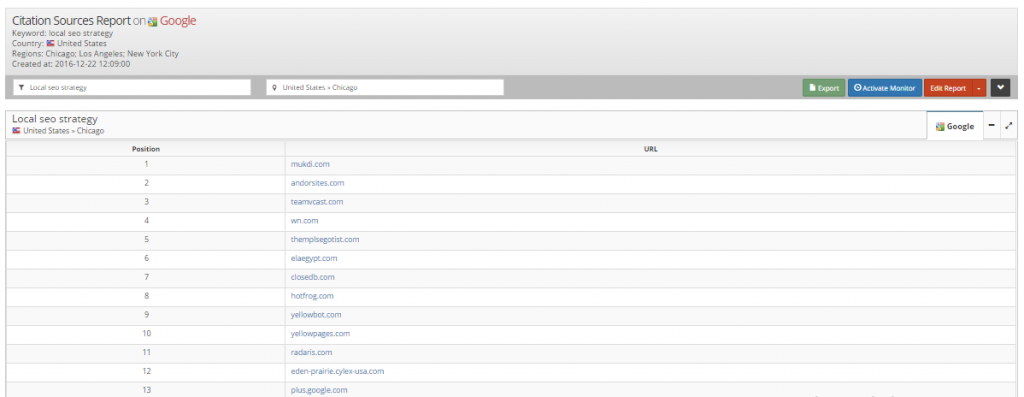This screenshot has height=397, width=1024.
Task: Click the US flag beside Country
Action: tap(50, 44)
